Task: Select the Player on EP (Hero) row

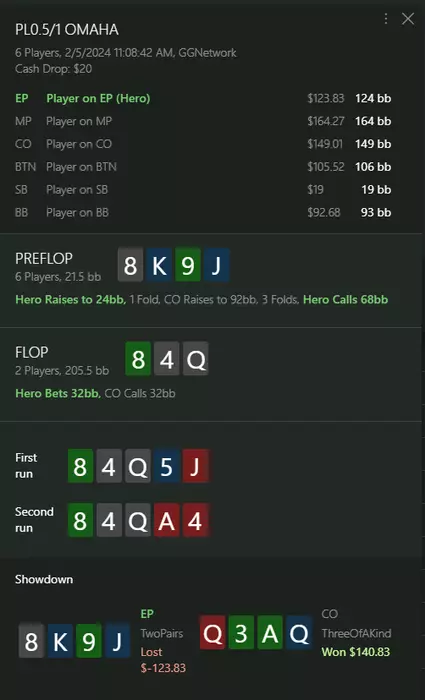Action: (203, 98)
